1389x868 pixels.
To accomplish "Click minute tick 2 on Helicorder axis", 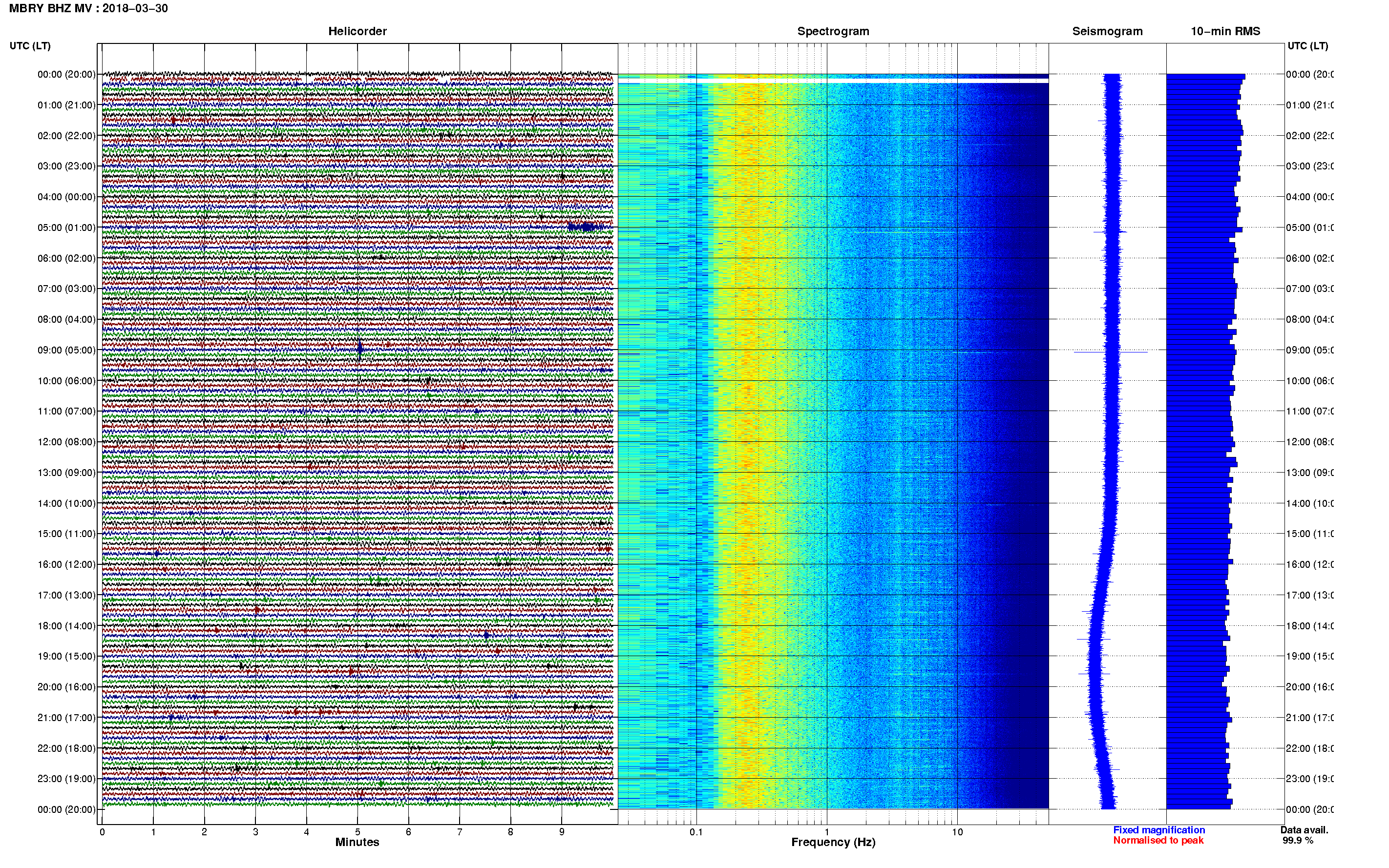I will tap(205, 832).
